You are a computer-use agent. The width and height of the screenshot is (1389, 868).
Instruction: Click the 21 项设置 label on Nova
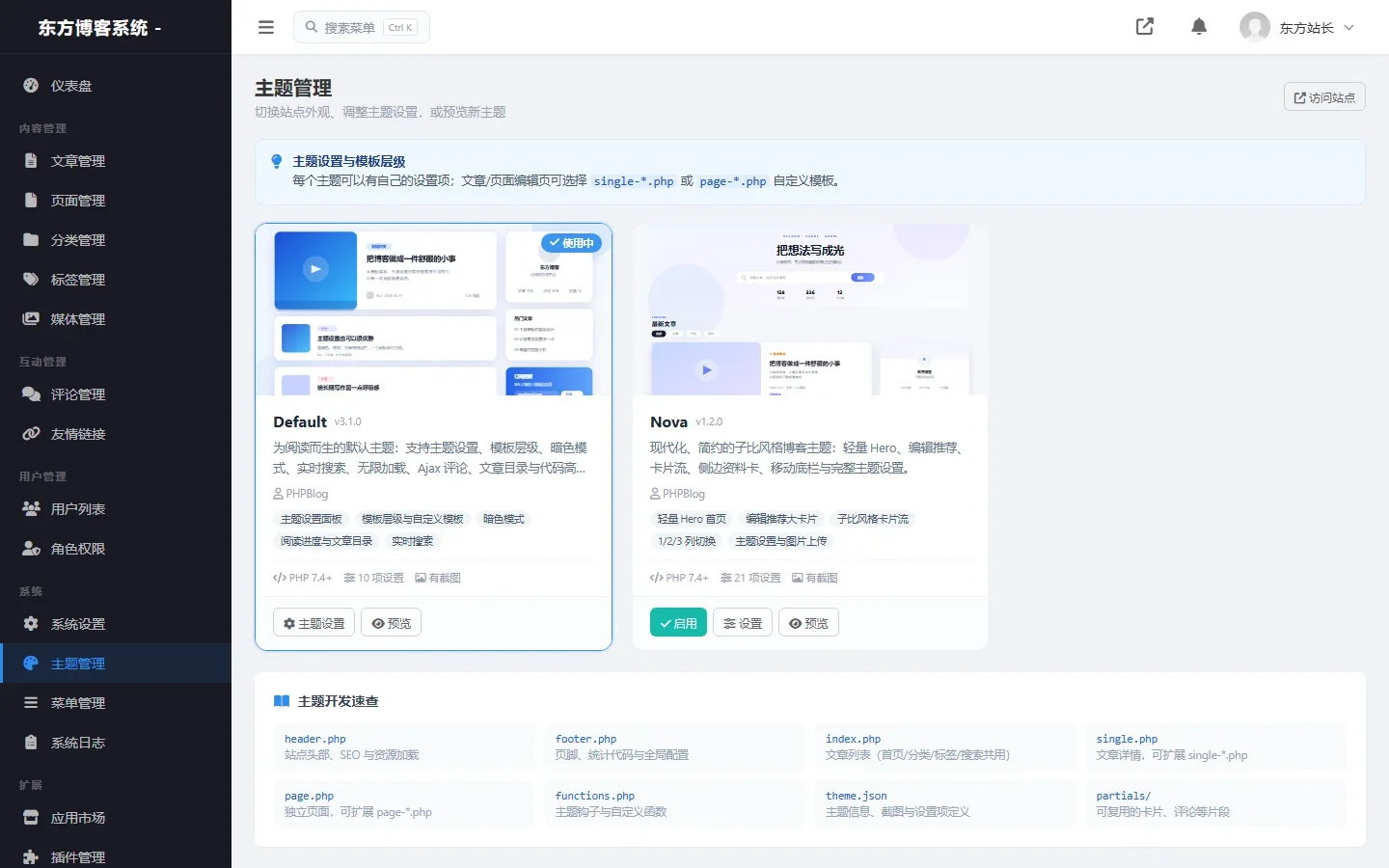pos(750,578)
